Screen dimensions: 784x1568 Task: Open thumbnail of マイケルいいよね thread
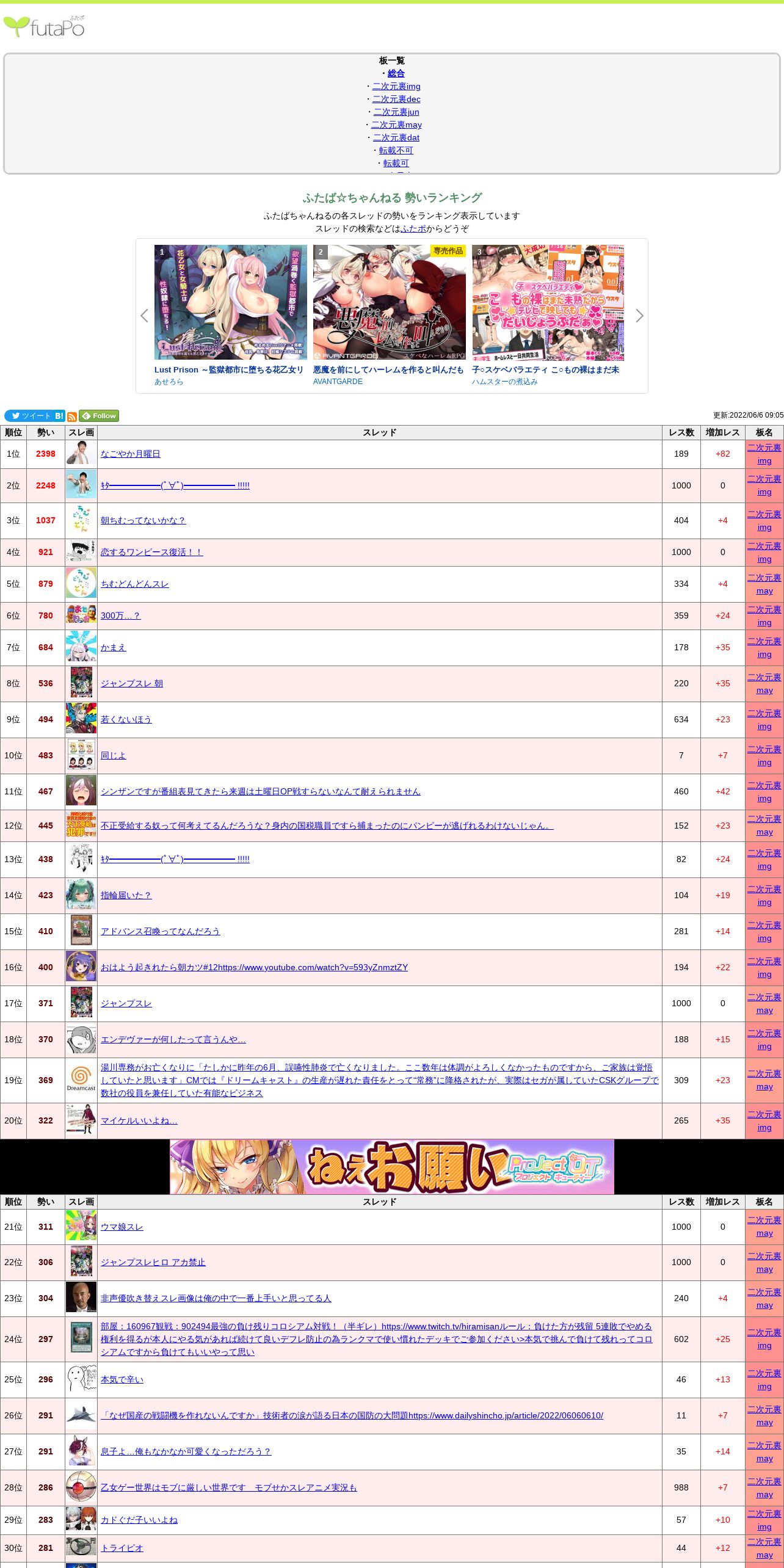[x=81, y=1120]
